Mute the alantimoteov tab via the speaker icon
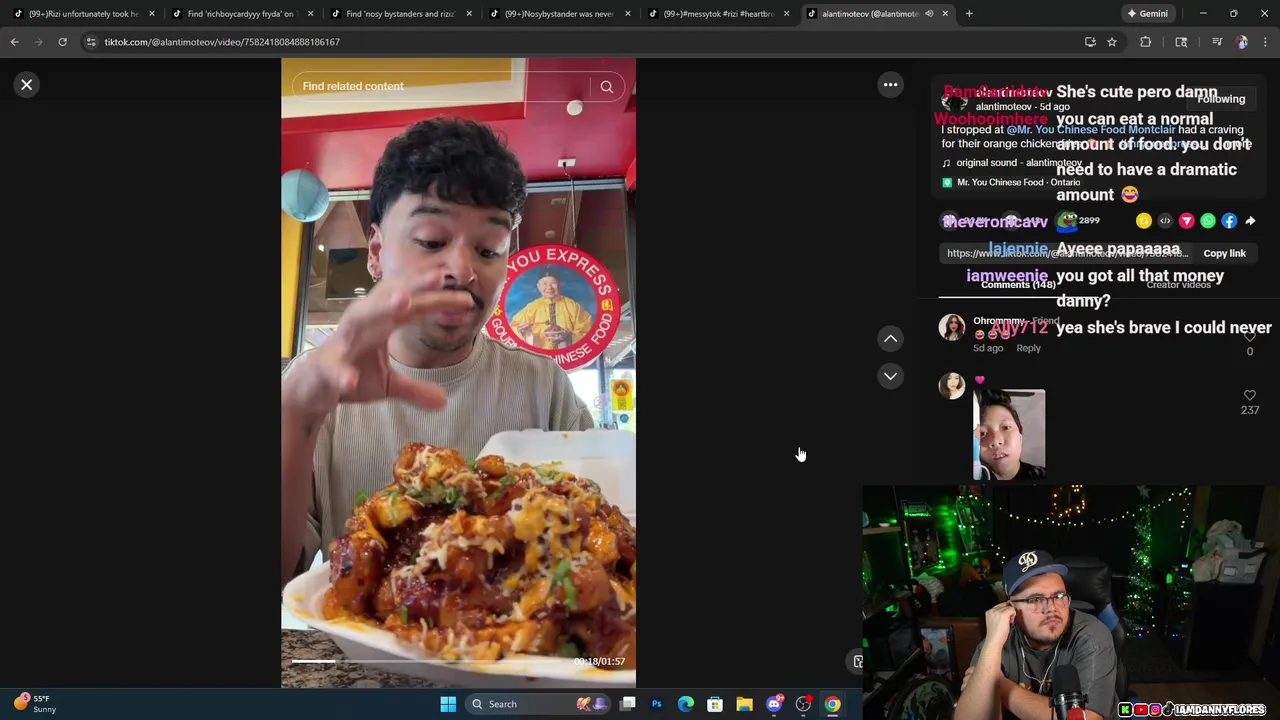 point(929,14)
